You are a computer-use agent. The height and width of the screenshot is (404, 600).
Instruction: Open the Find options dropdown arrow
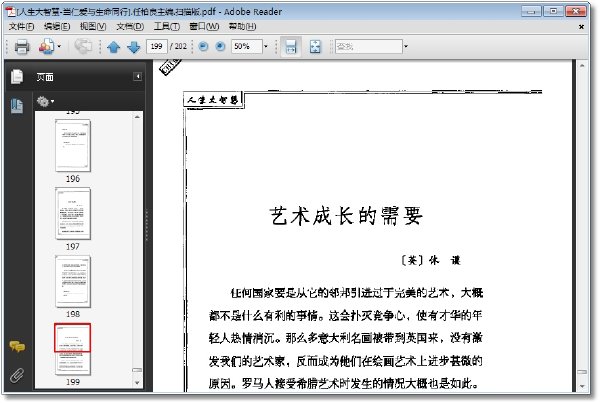406,47
